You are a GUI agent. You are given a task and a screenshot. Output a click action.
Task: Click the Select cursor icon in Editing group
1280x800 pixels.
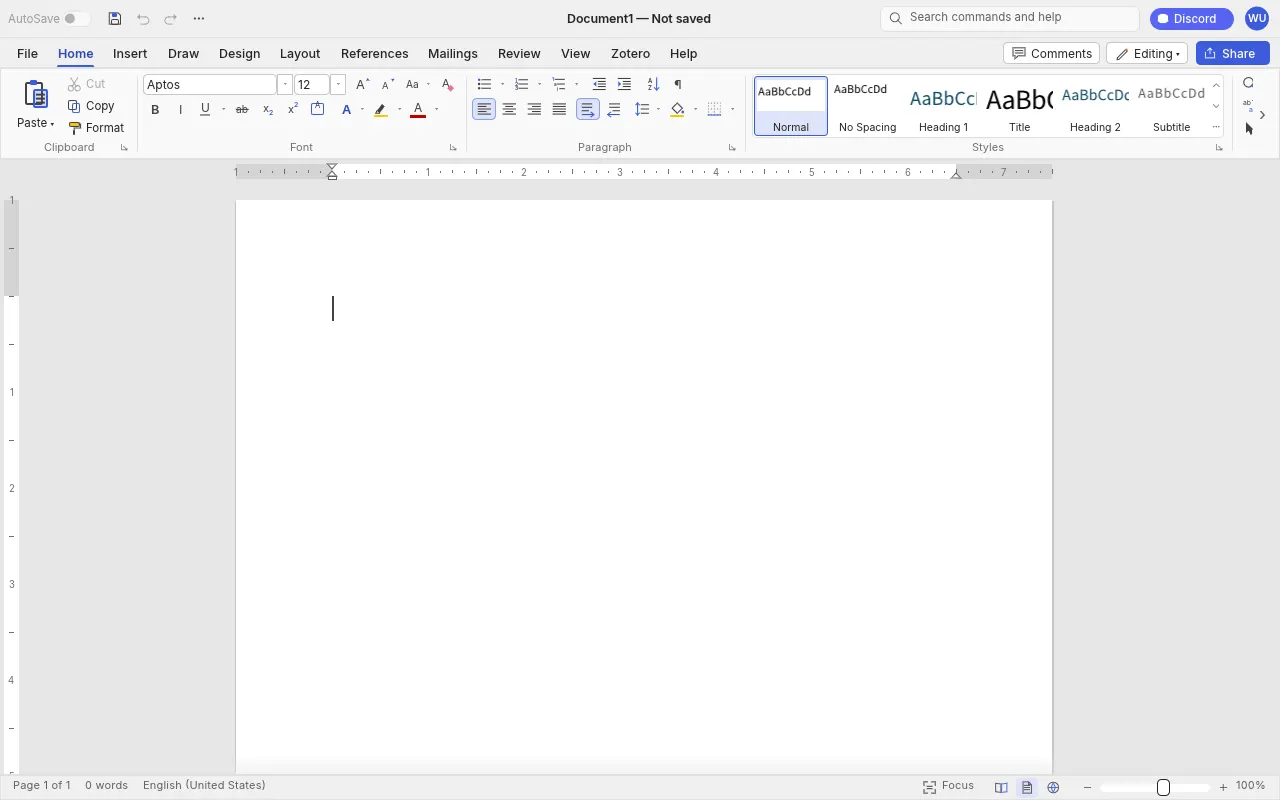click(x=1248, y=128)
